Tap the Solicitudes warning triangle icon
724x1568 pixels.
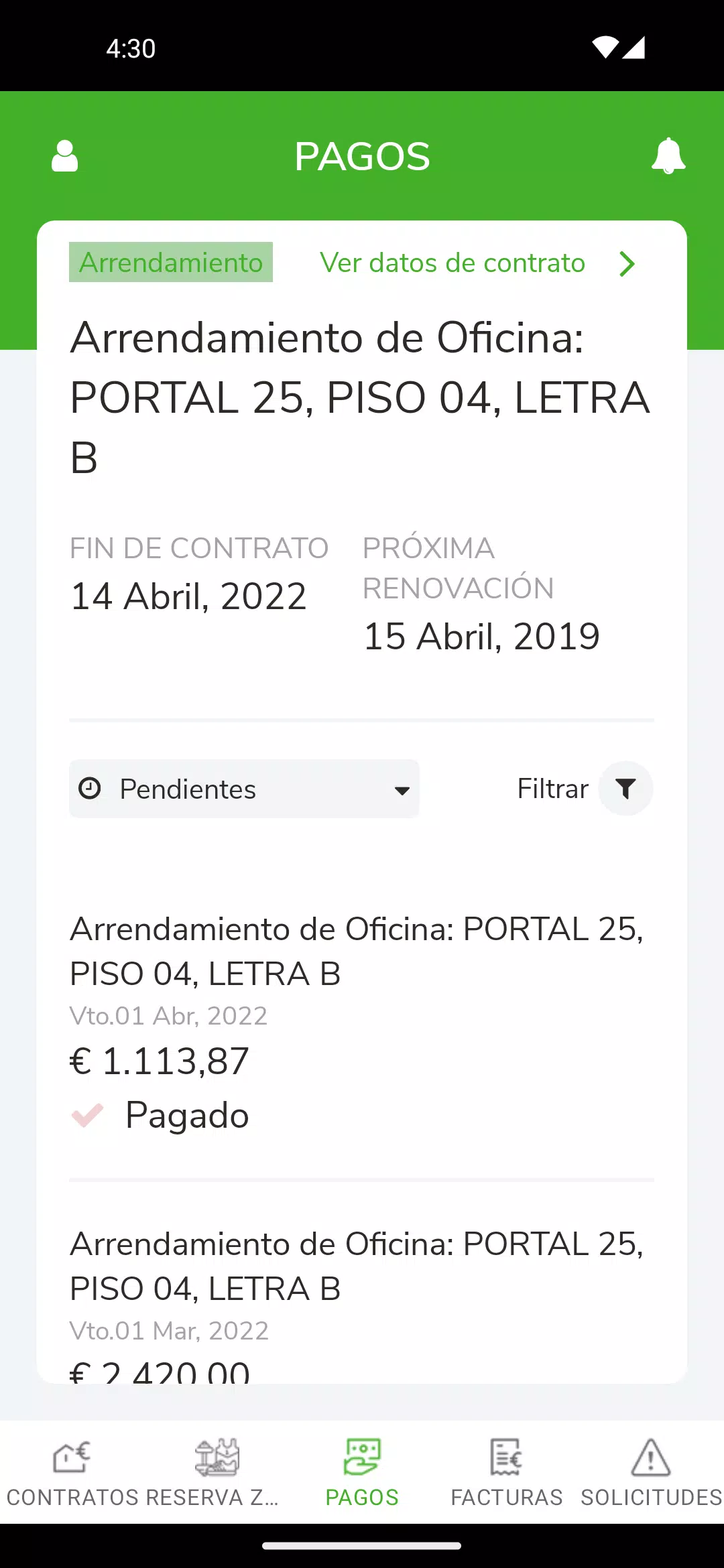point(651,1457)
